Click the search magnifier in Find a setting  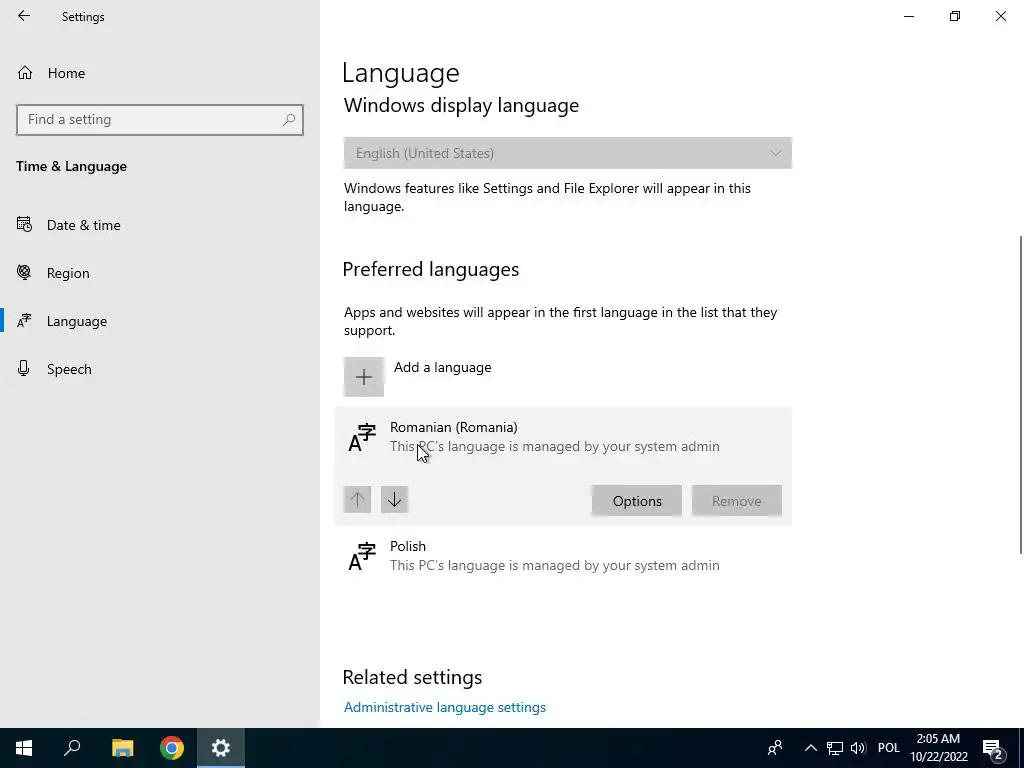289,120
